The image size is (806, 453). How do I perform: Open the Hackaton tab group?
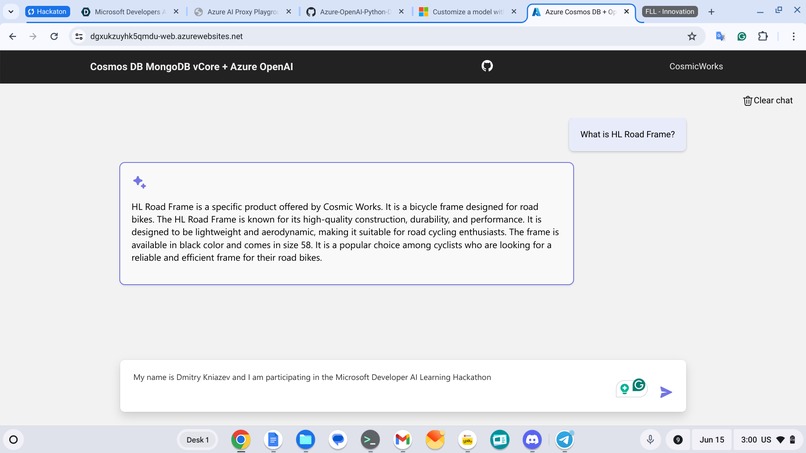pyautogui.click(x=47, y=11)
